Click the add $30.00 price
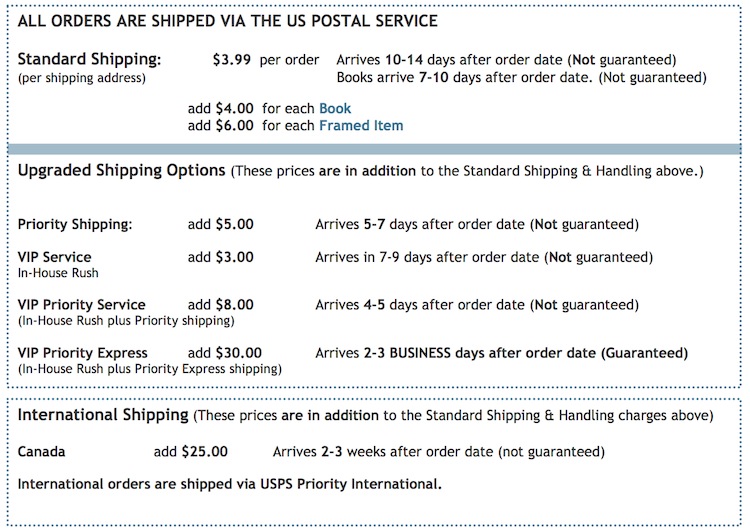This screenshot has height=532, width=750. [225, 353]
